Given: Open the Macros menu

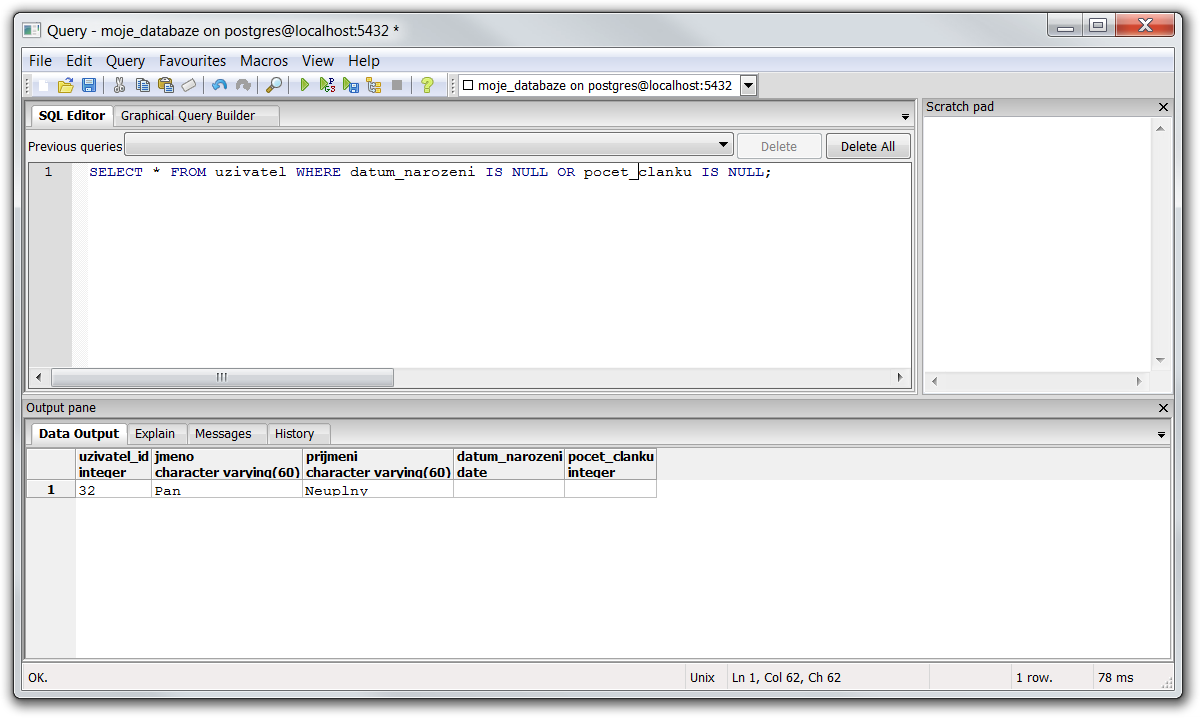Looking at the screenshot, I should [264, 61].
